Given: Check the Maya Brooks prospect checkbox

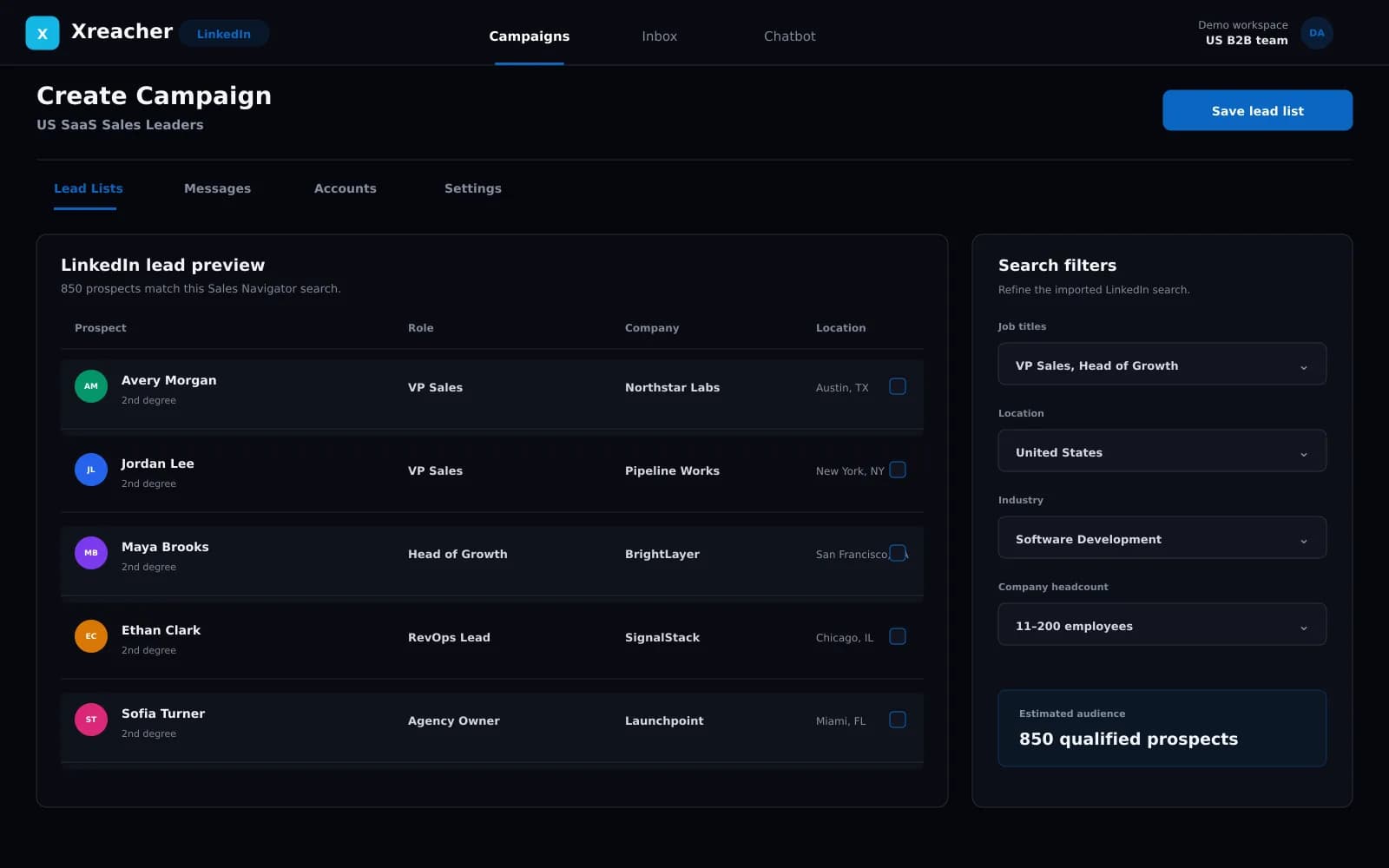Looking at the screenshot, I should (898, 553).
